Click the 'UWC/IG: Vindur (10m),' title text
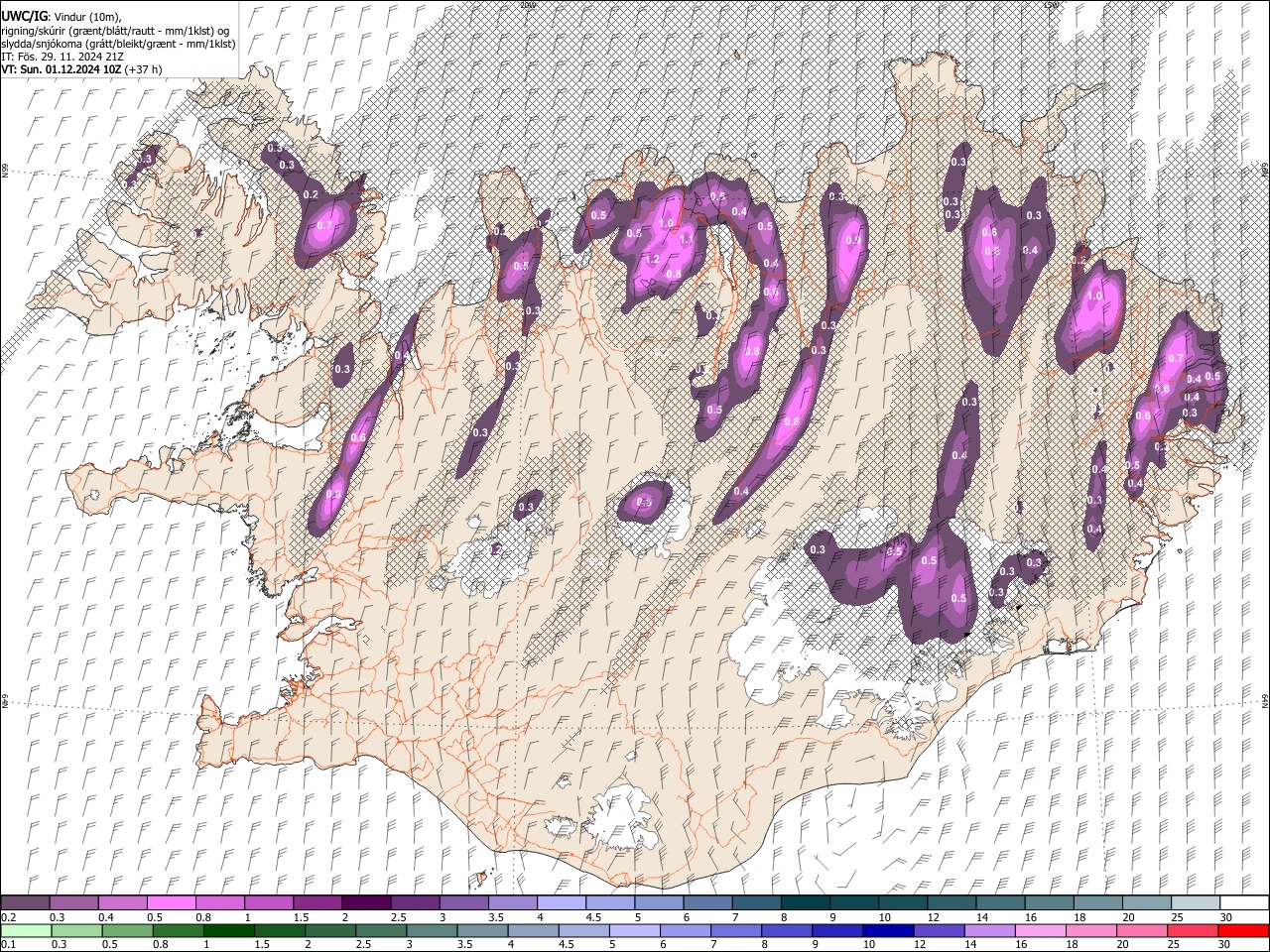 tap(61, 17)
